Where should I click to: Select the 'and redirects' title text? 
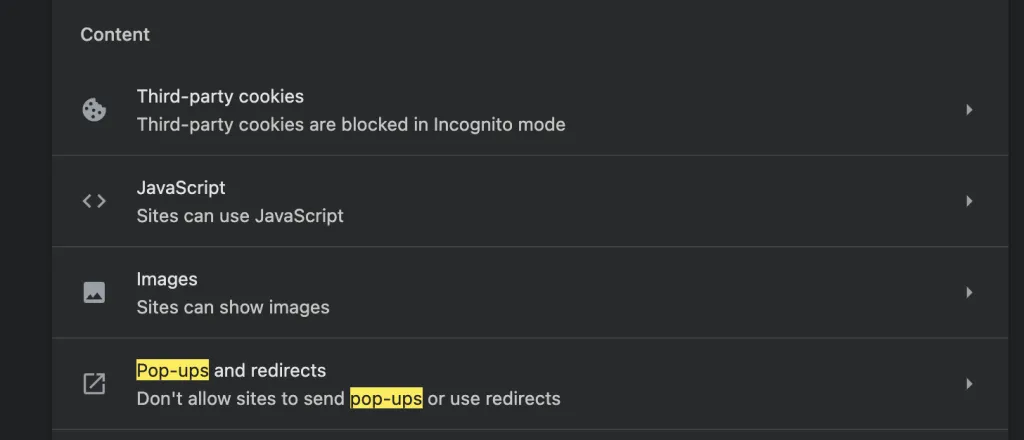[x=270, y=371]
